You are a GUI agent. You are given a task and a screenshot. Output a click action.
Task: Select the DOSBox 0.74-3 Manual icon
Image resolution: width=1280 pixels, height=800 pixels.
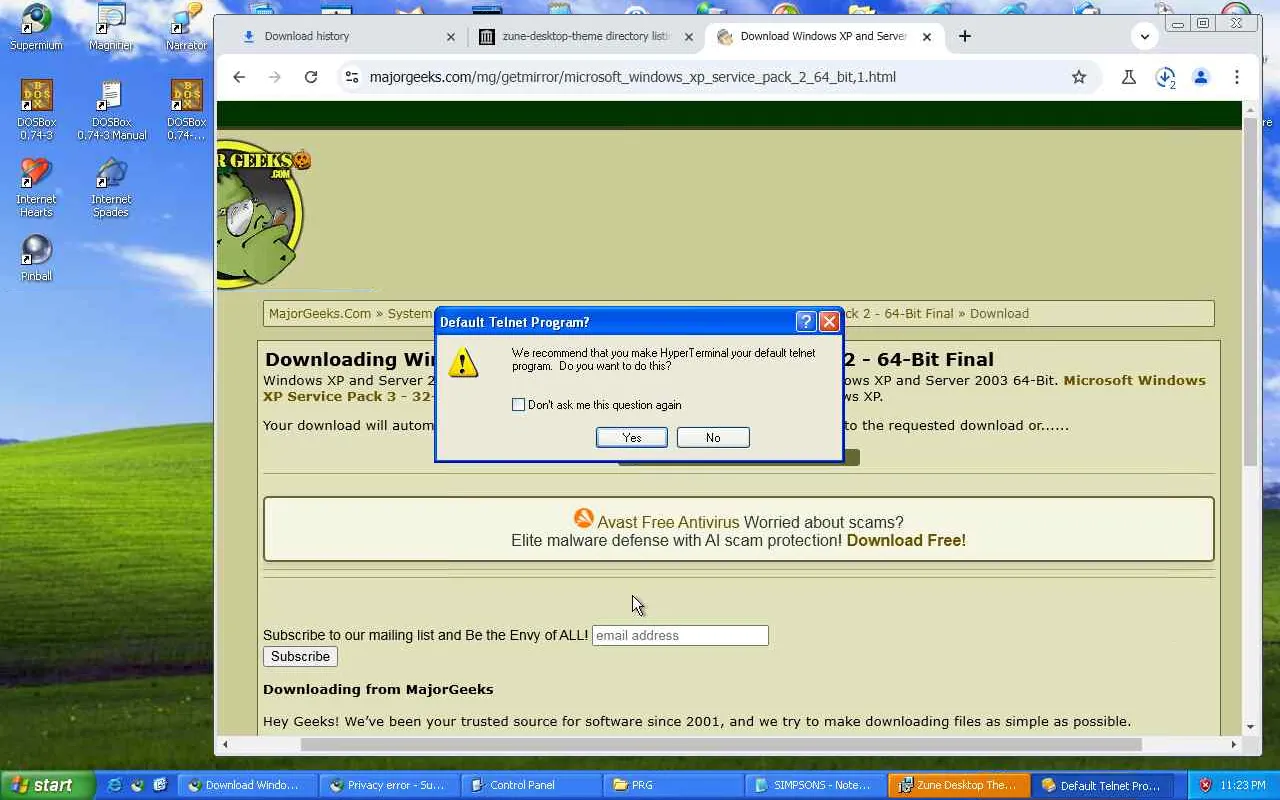(x=111, y=110)
